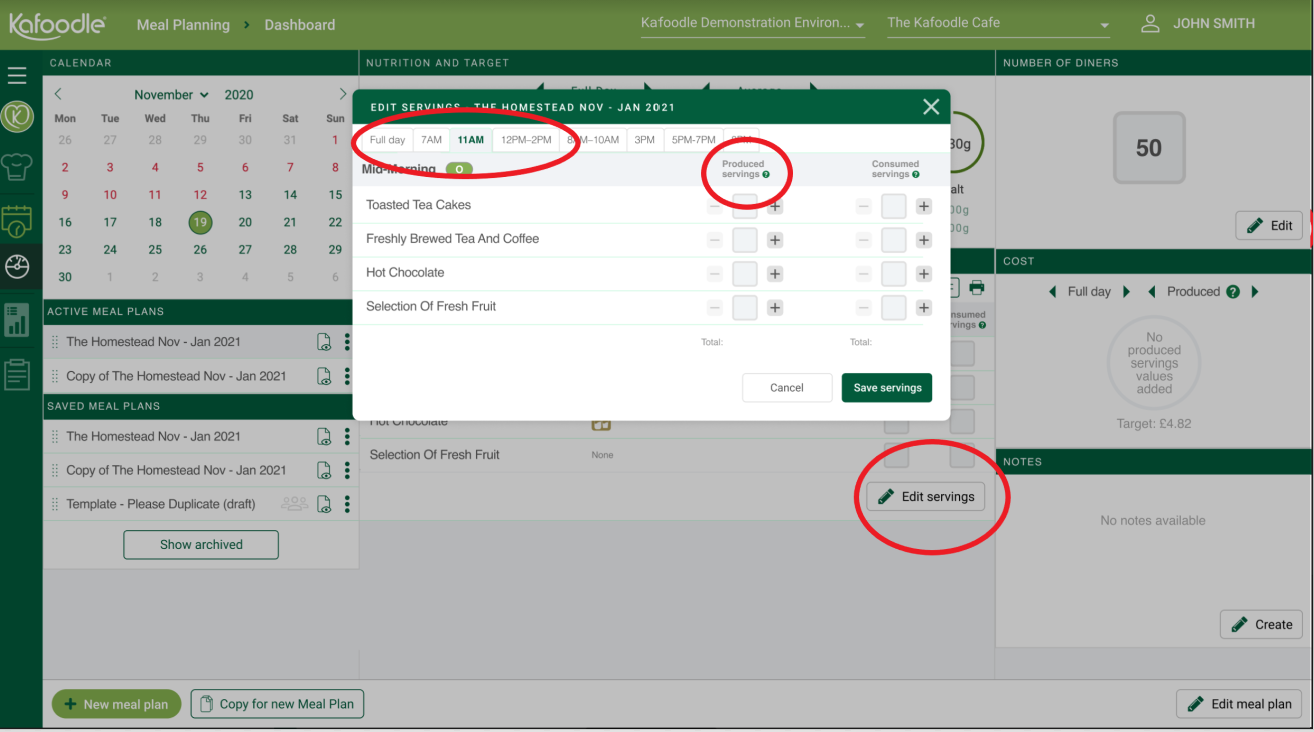
Task: Click produced servings field for Hot Chocolate
Action: pos(745,274)
